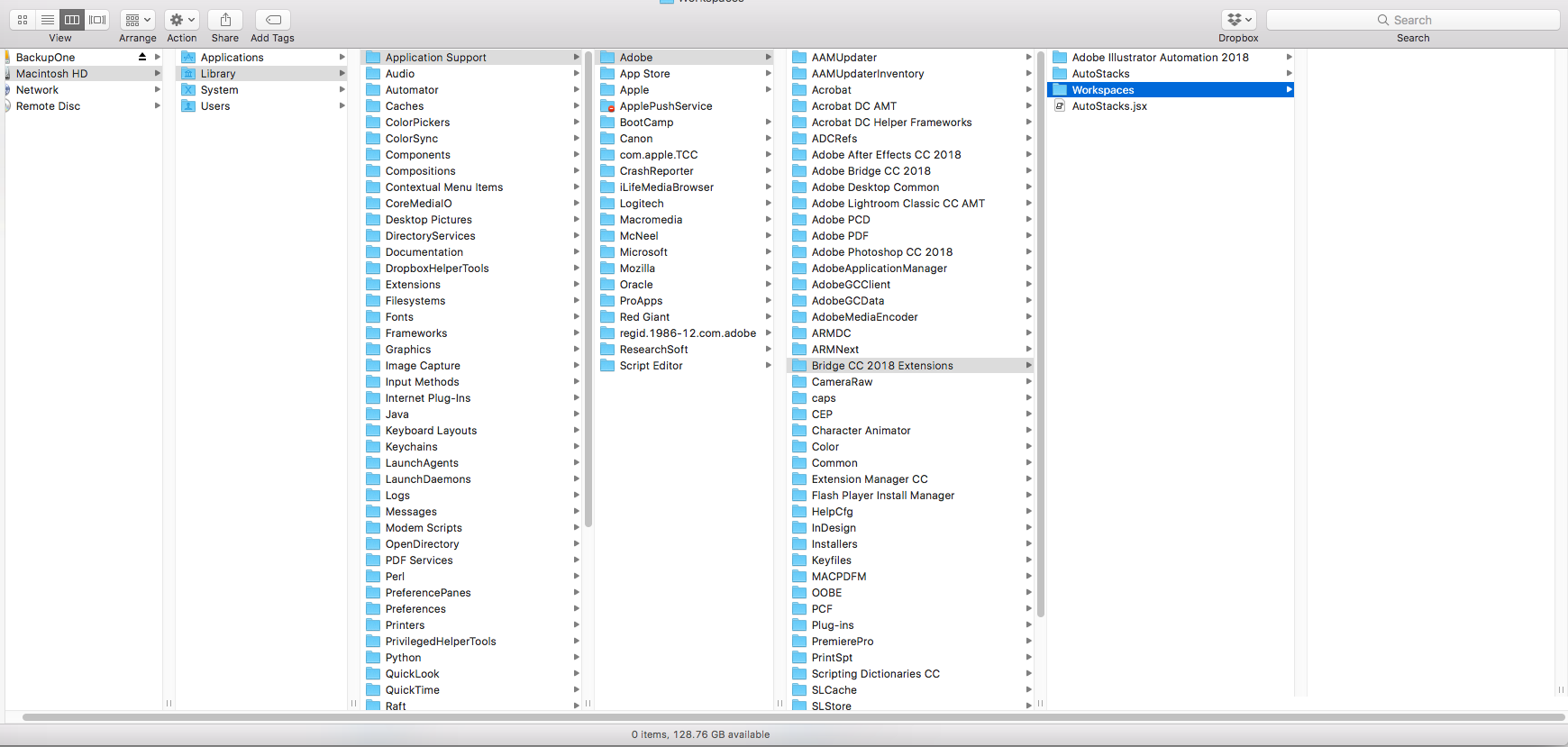The image size is (1568, 747).
Task: Open the Action gear menu
Action: (x=182, y=20)
